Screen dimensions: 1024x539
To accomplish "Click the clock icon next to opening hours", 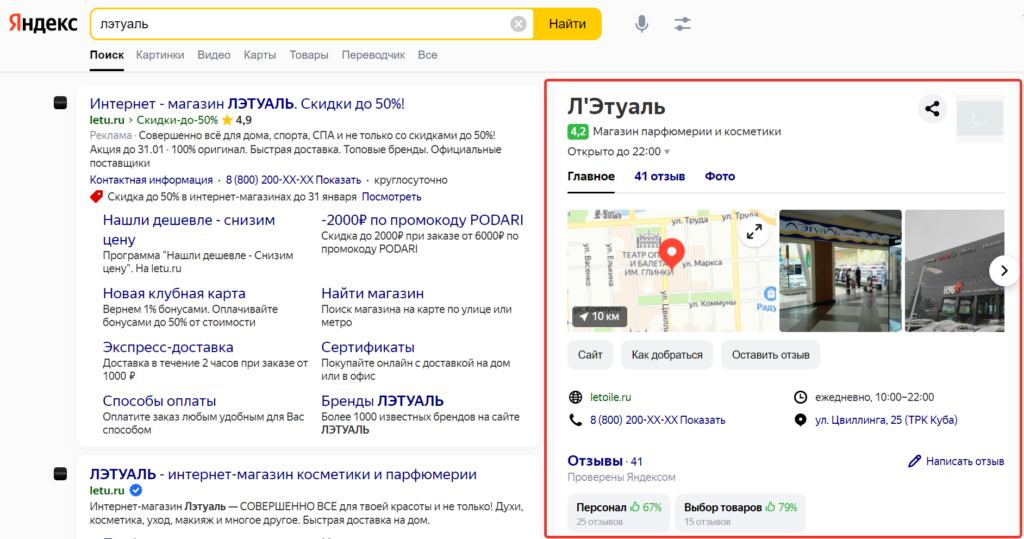I will (x=801, y=397).
